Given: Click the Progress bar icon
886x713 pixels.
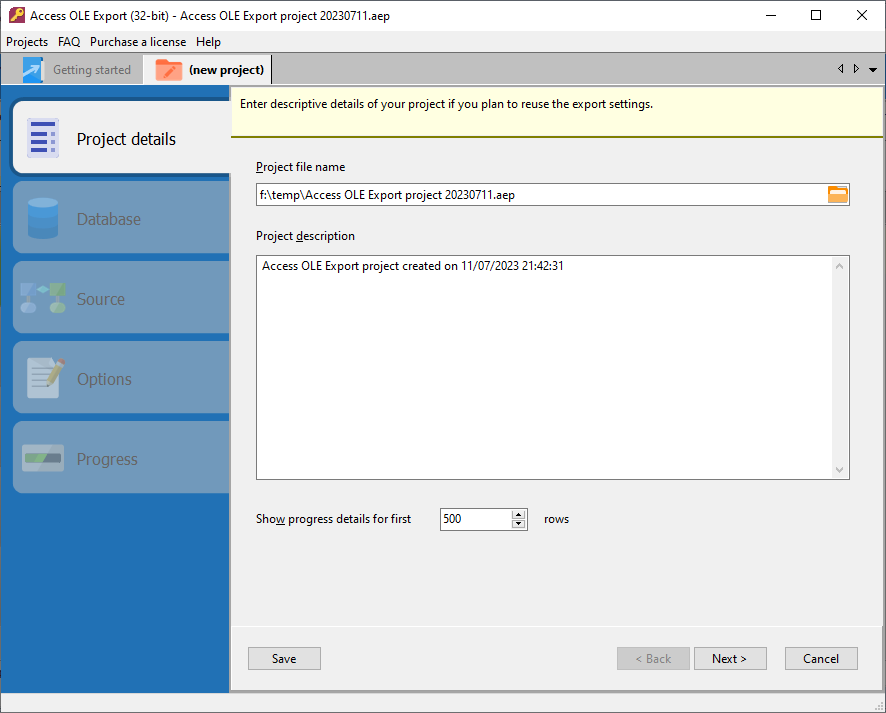Looking at the screenshot, I should 43,459.
